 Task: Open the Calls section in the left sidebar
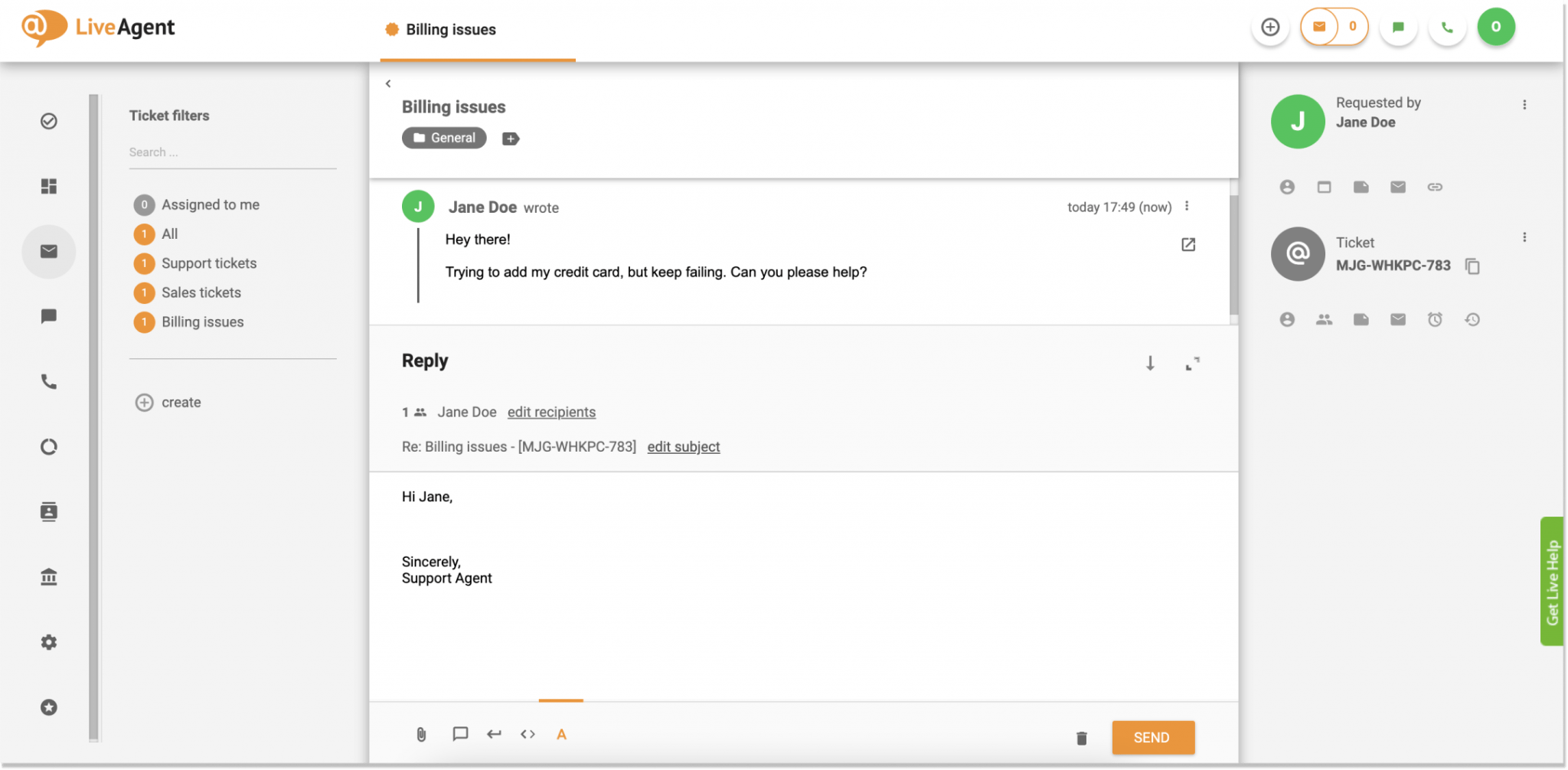pyautogui.click(x=48, y=381)
